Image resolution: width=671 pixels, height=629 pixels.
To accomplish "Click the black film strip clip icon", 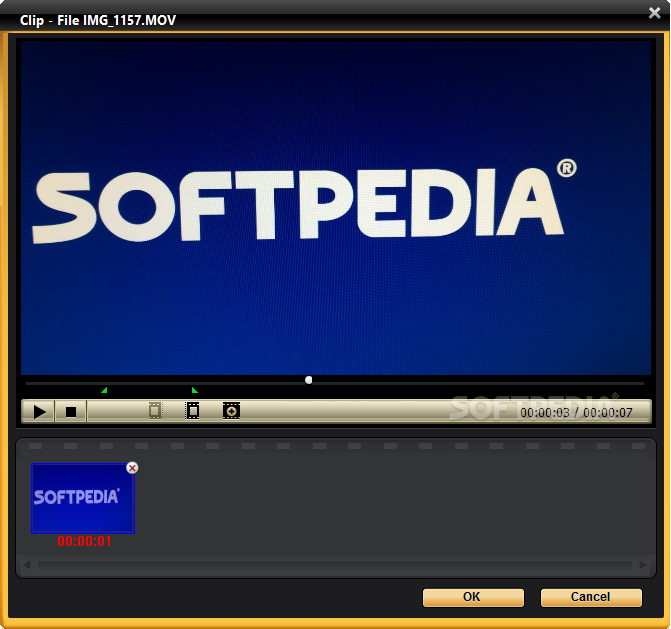I will 193,411.
